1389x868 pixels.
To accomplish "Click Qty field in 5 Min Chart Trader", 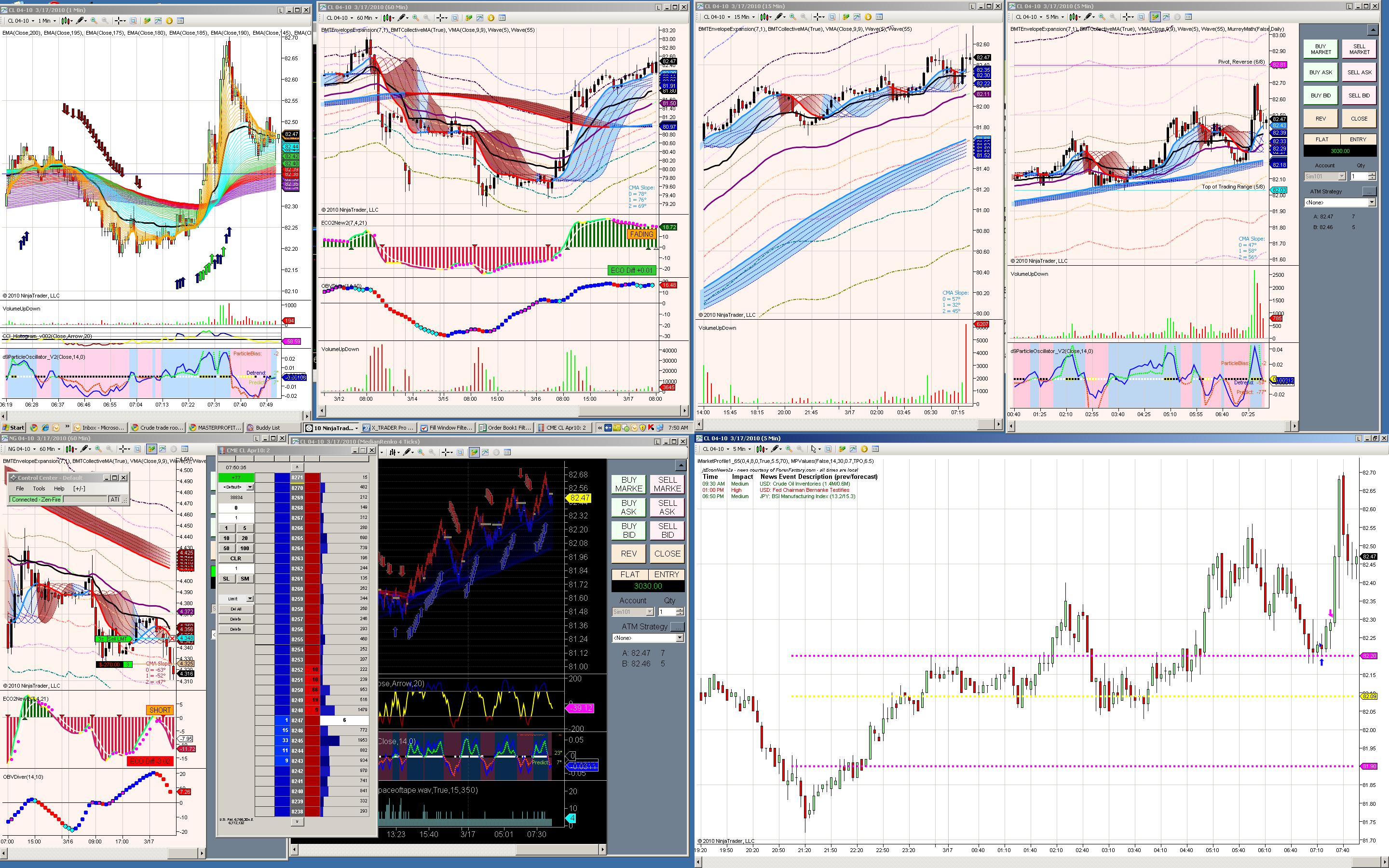I will point(1359,176).
